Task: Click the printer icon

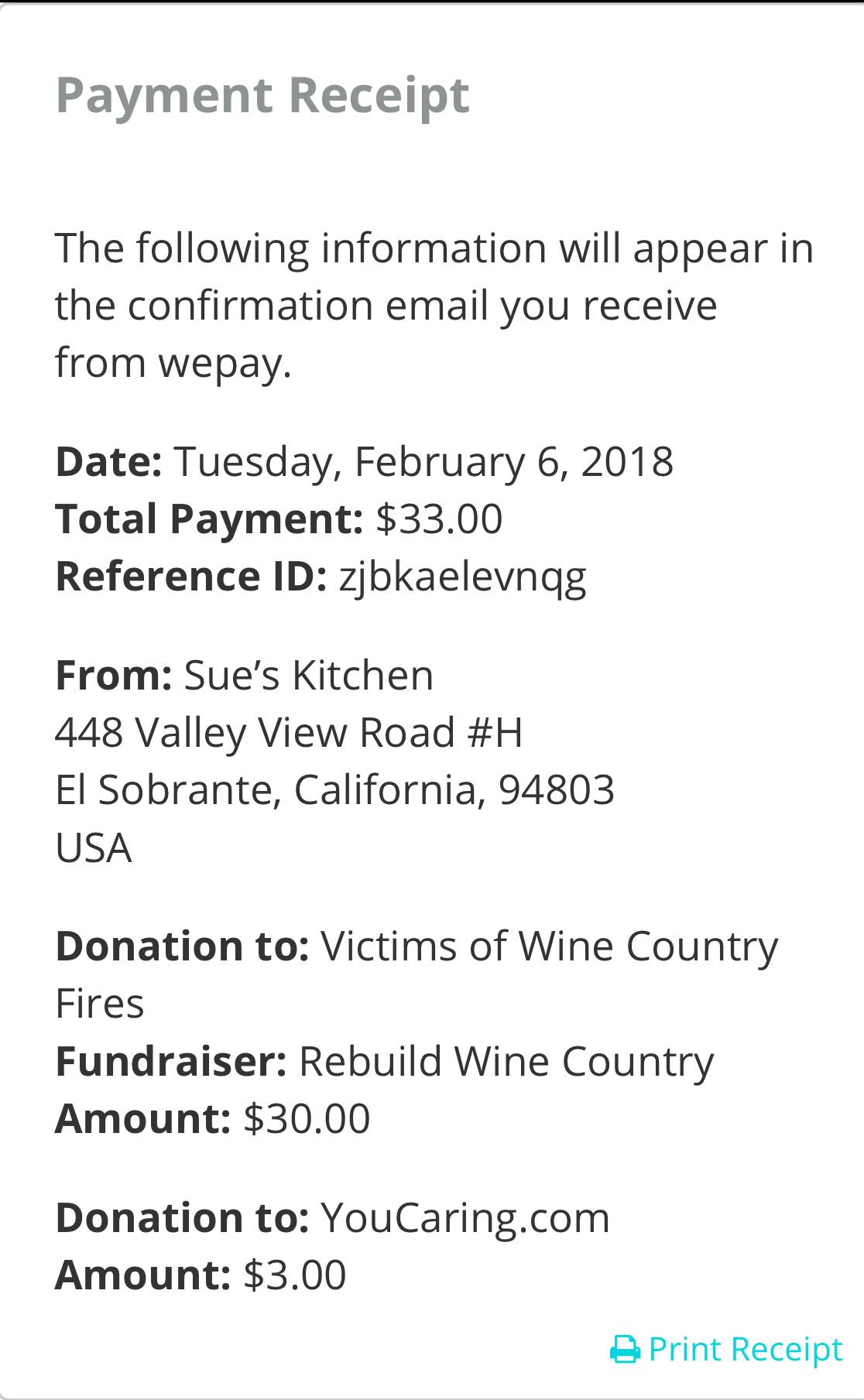Action: [x=625, y=1350]
